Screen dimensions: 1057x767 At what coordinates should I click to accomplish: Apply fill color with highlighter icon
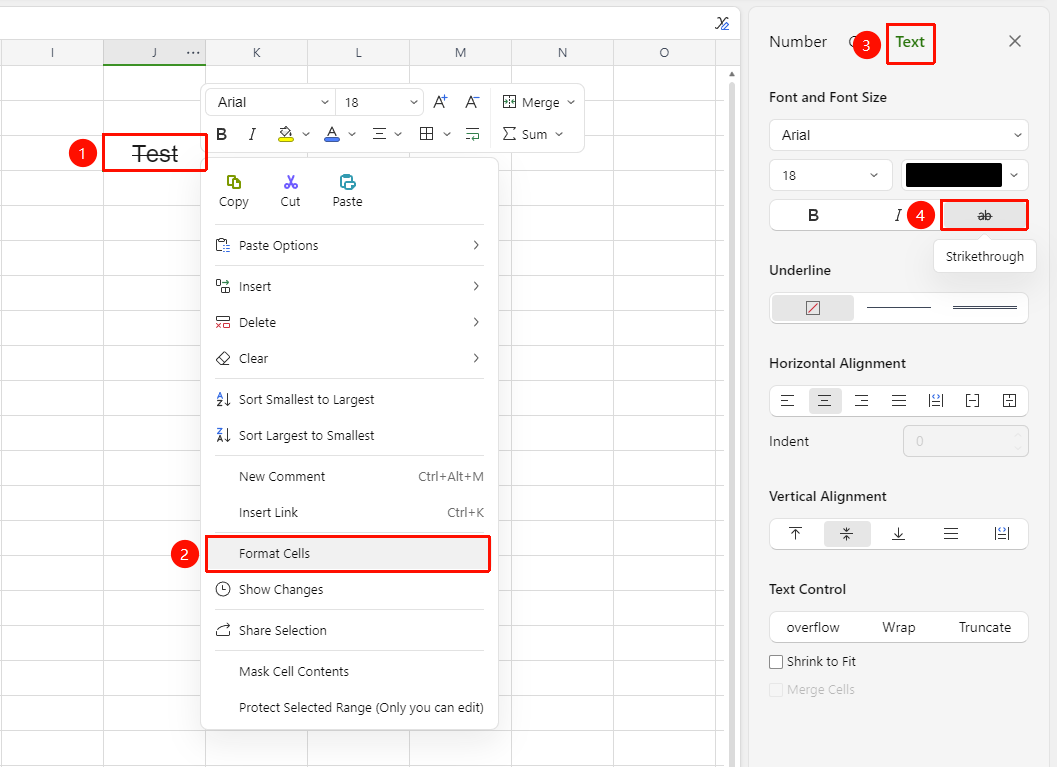tap(286, 134)
